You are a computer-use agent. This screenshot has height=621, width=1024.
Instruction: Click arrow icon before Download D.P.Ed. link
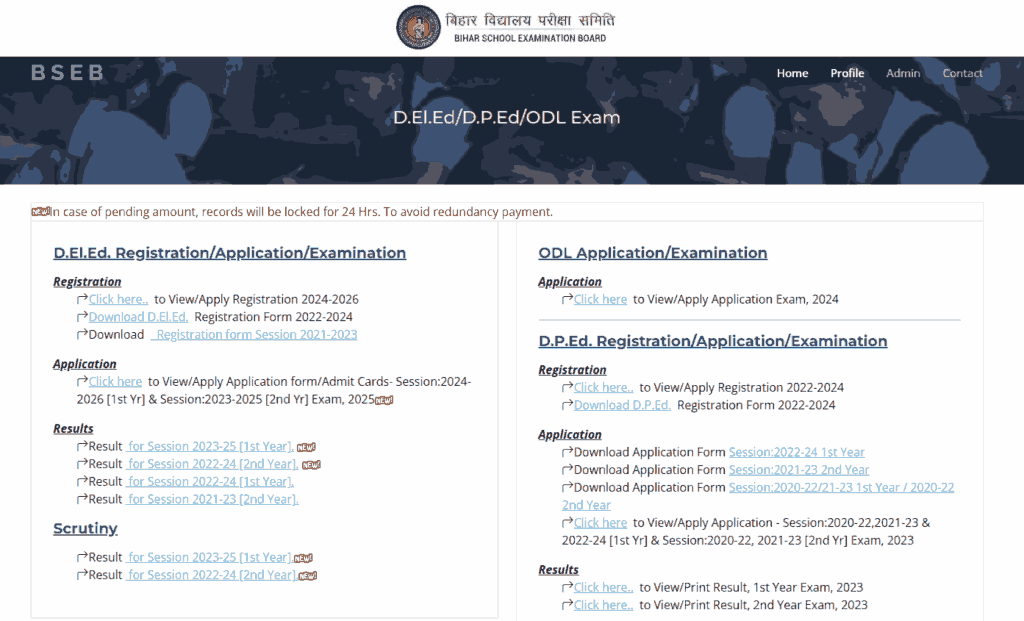568,405
